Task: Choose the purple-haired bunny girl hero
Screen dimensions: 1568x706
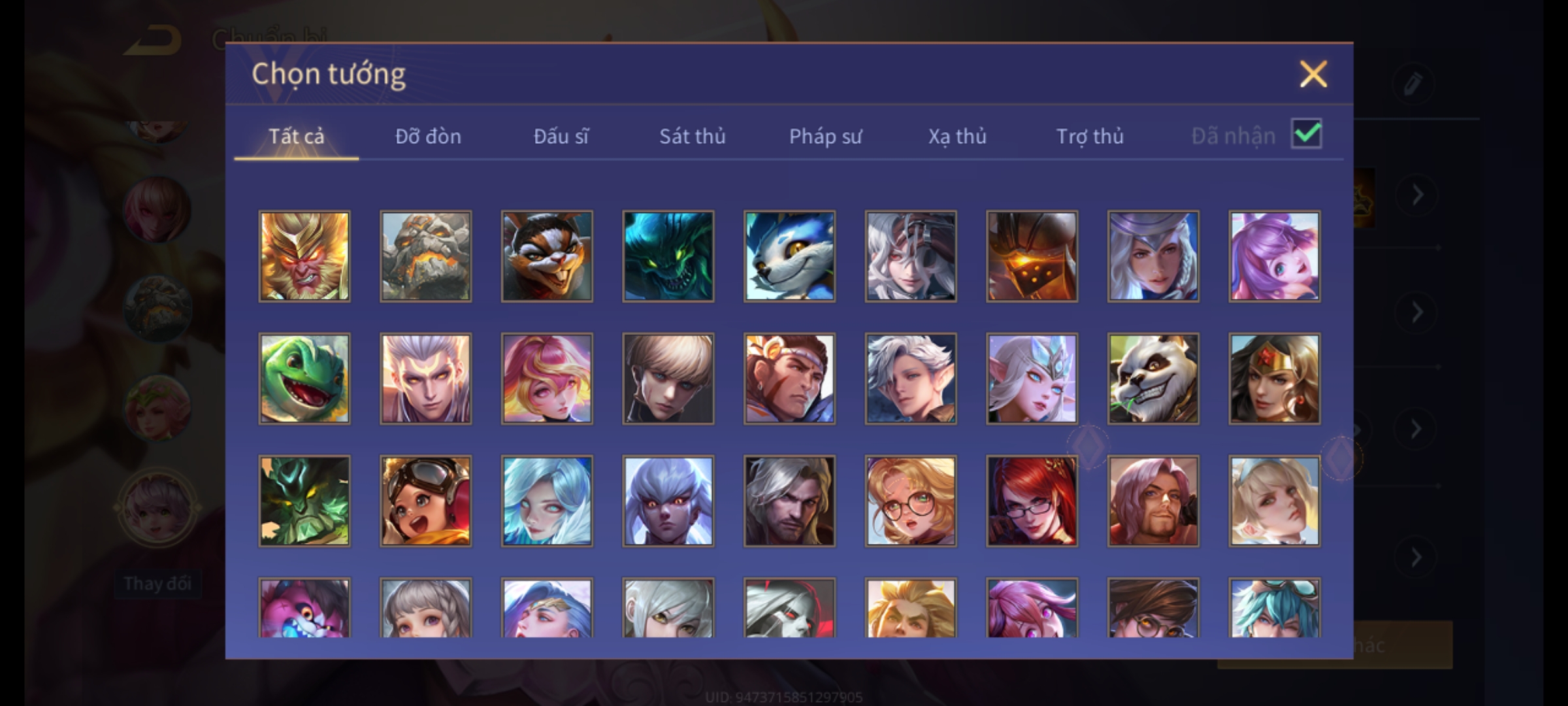Action: [x=1274, y=256]
